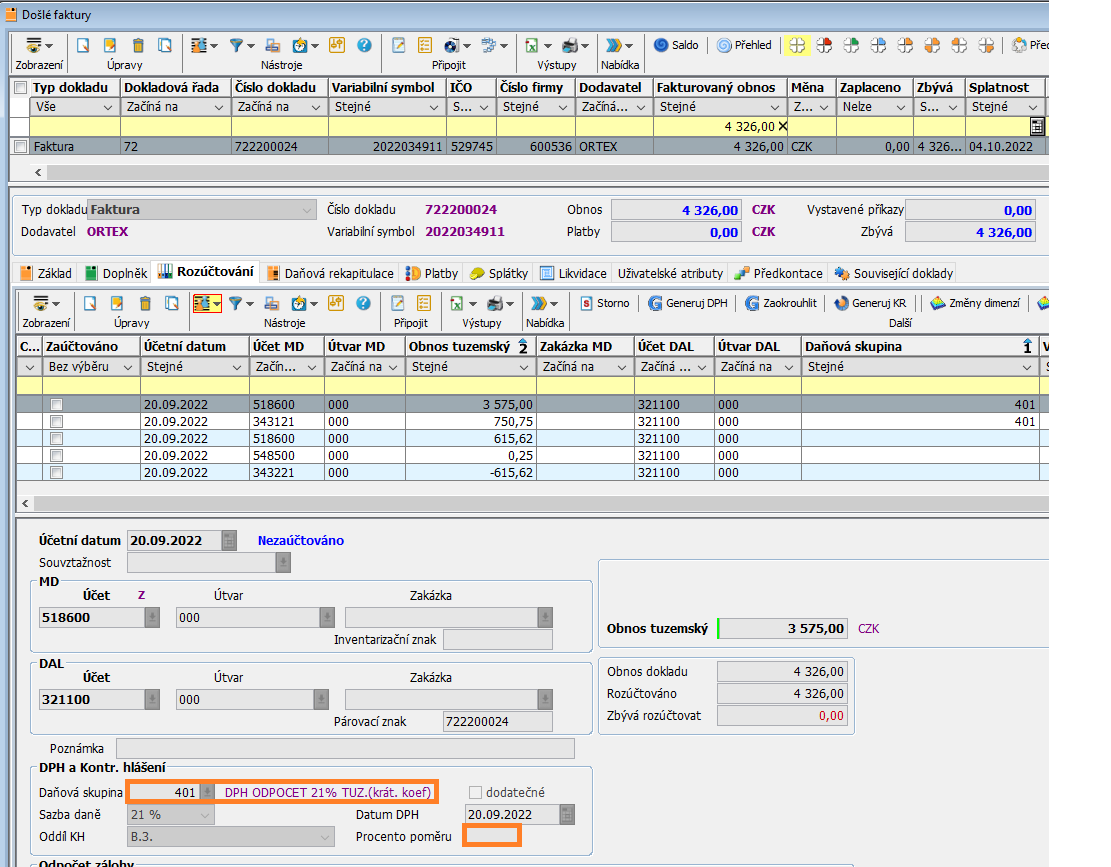
Task: Delete record using top toolbar trash icon
Action: tap(138, 45)
